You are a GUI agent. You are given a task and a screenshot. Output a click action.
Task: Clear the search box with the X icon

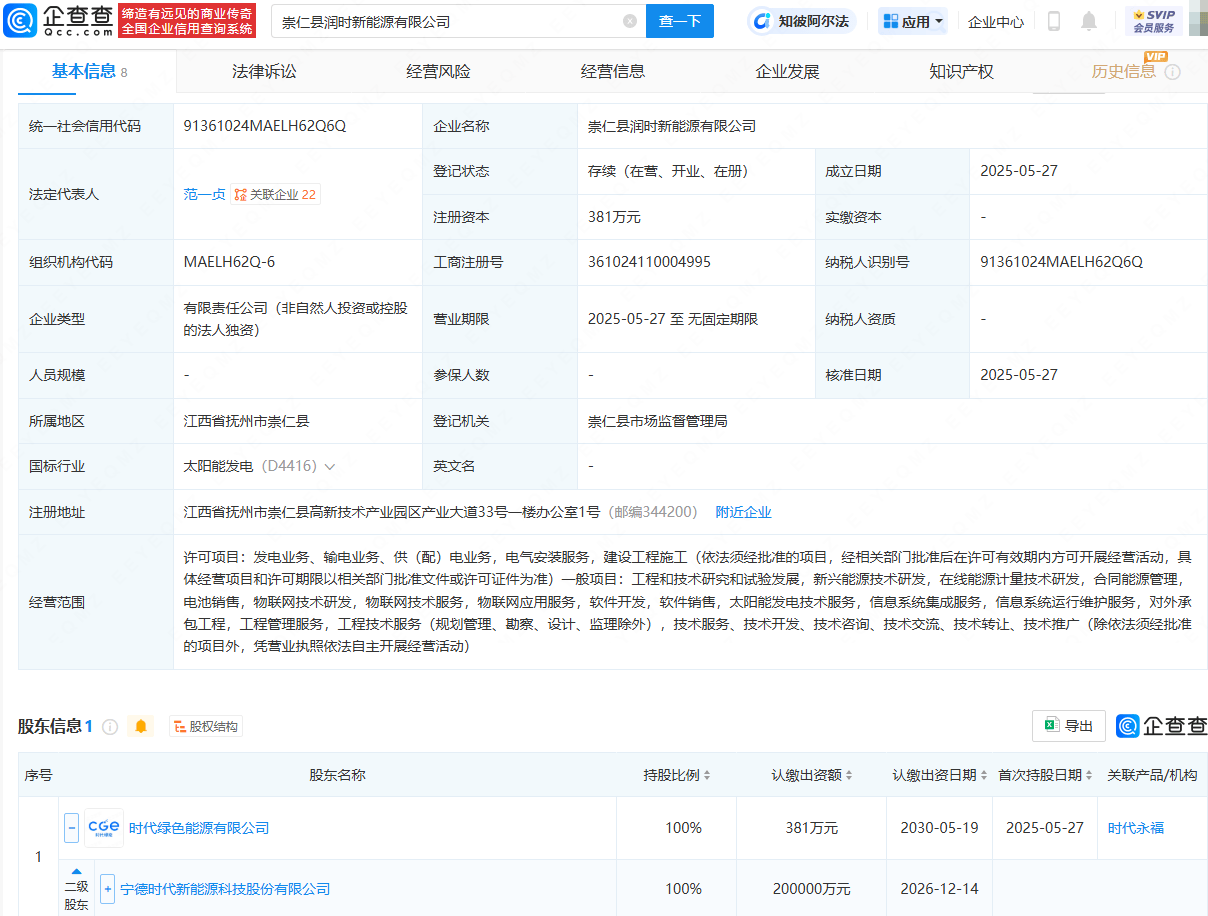(x=630, y=21)
